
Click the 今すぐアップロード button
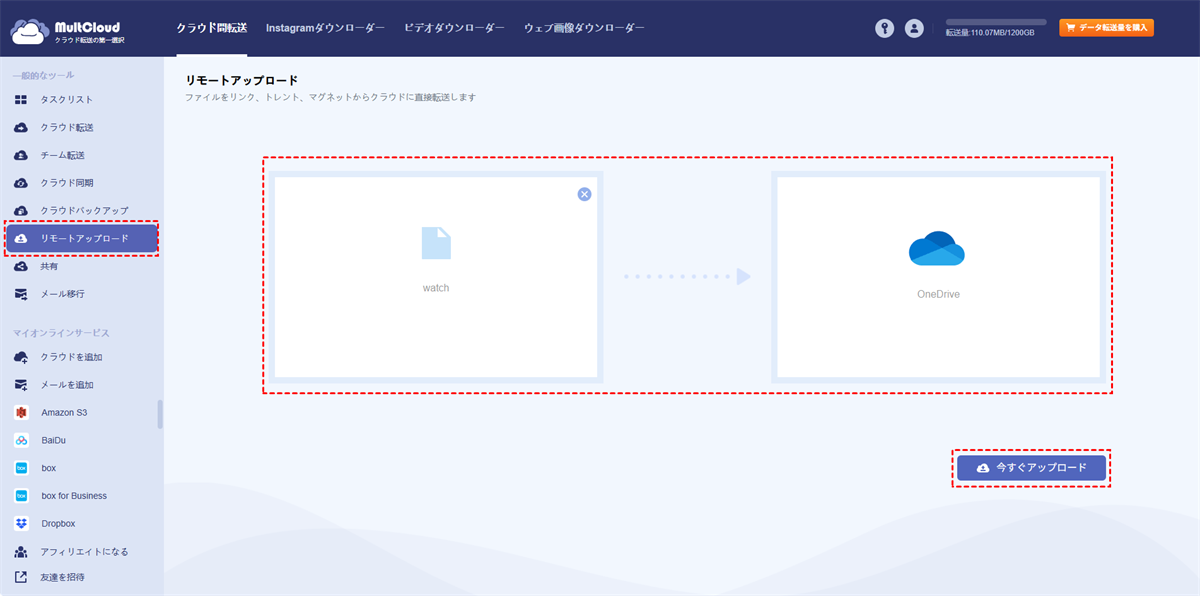1031,468
